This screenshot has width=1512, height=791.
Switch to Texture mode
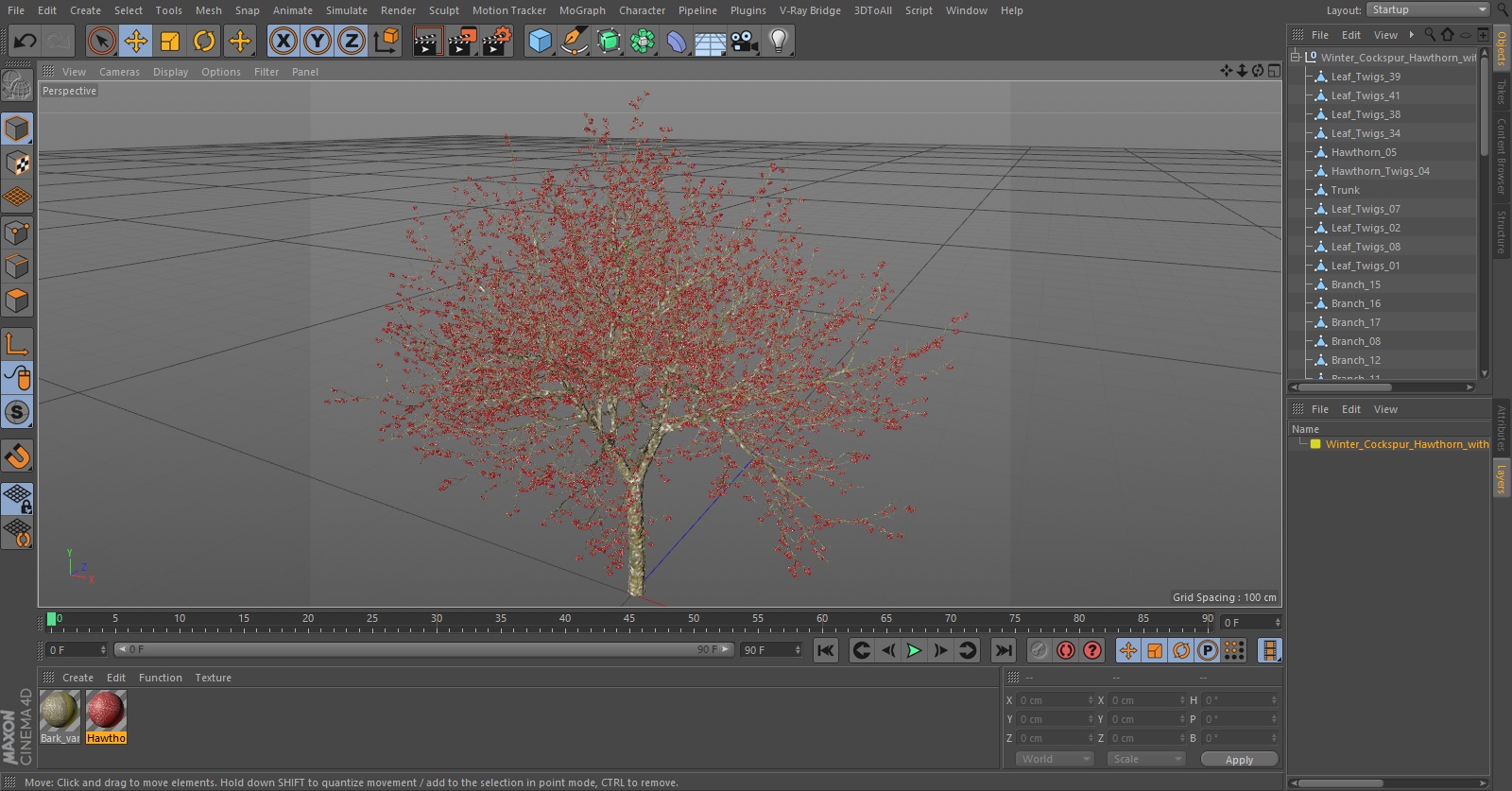tap(17, 163)
